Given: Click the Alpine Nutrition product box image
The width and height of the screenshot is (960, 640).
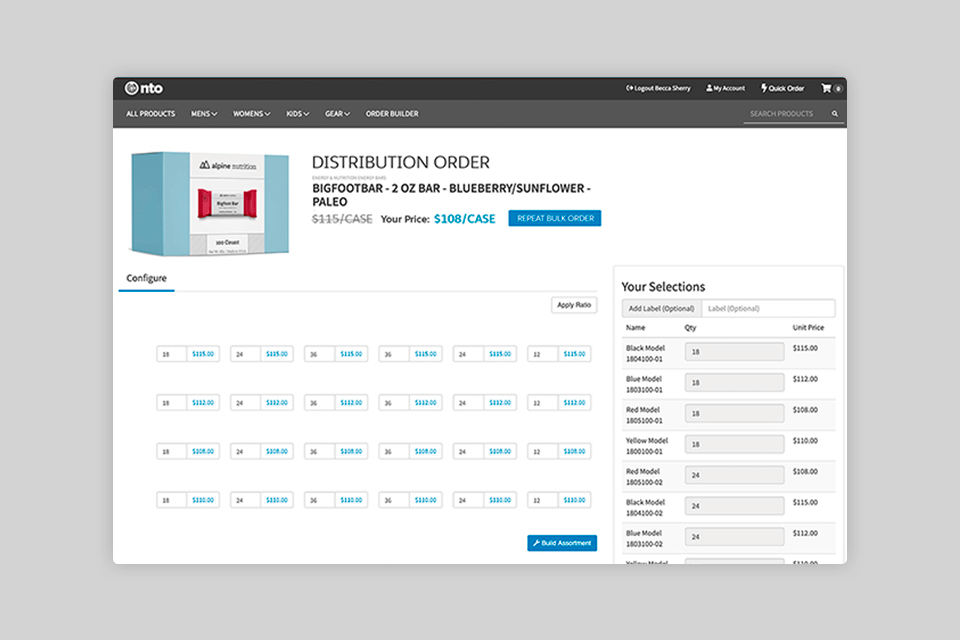Looking at the screenshot, I should coord(210,203).
